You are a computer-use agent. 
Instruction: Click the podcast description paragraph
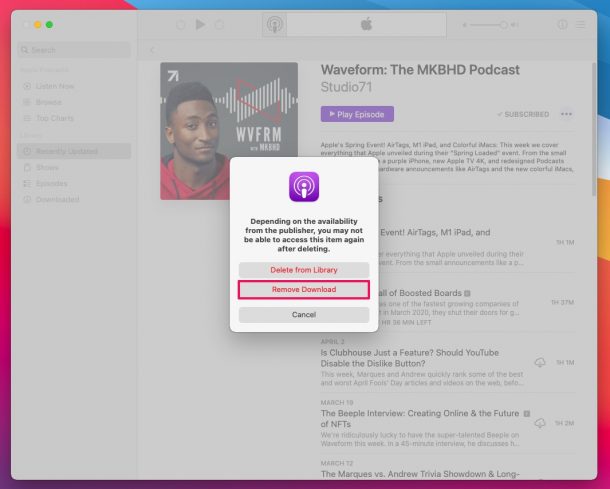pyautogui.click(x=447, y=157)
